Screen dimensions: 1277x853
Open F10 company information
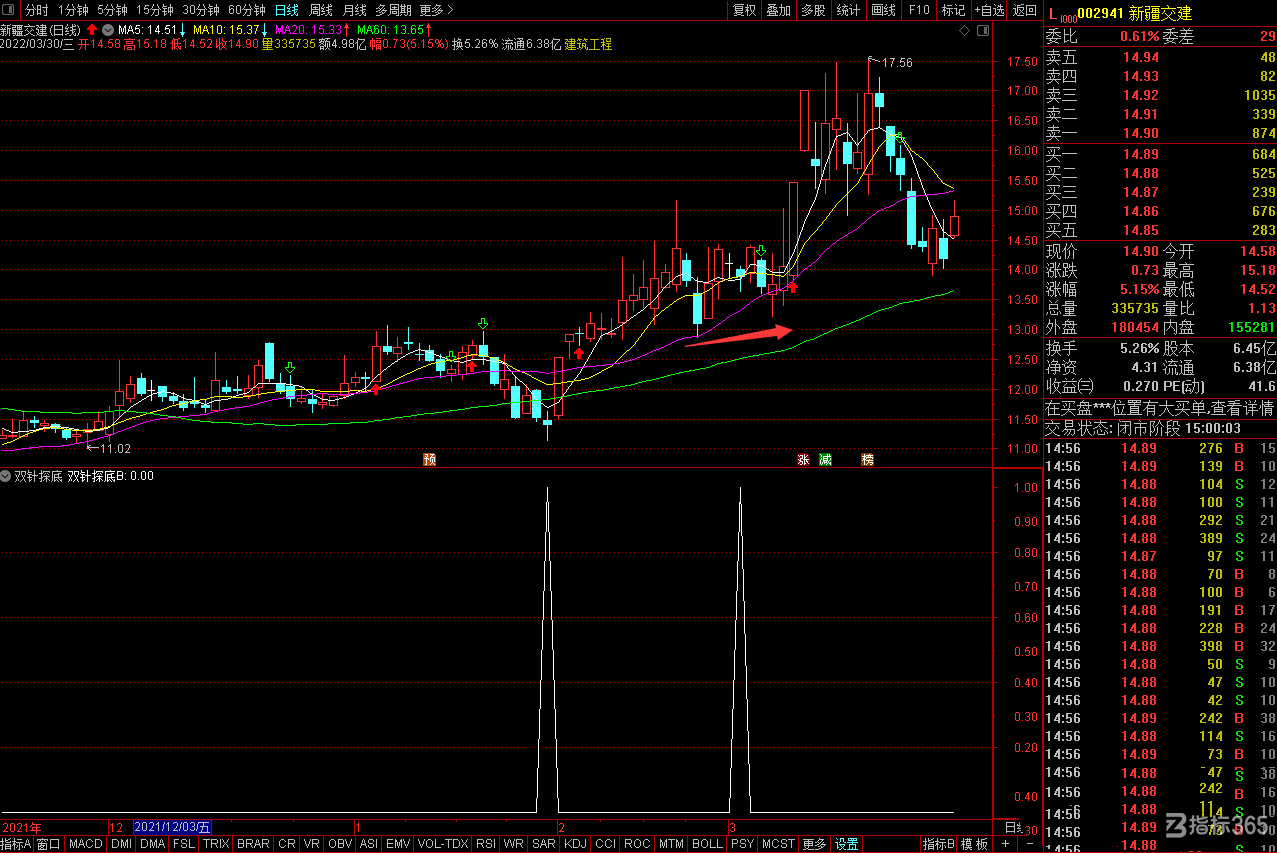918,10
